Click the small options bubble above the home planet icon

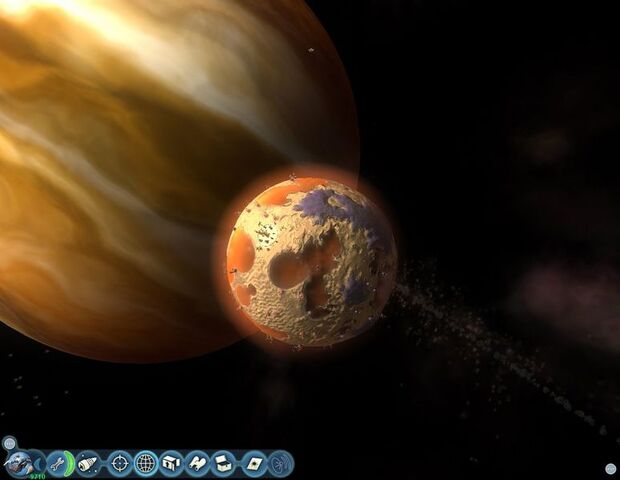click(9, 443)
